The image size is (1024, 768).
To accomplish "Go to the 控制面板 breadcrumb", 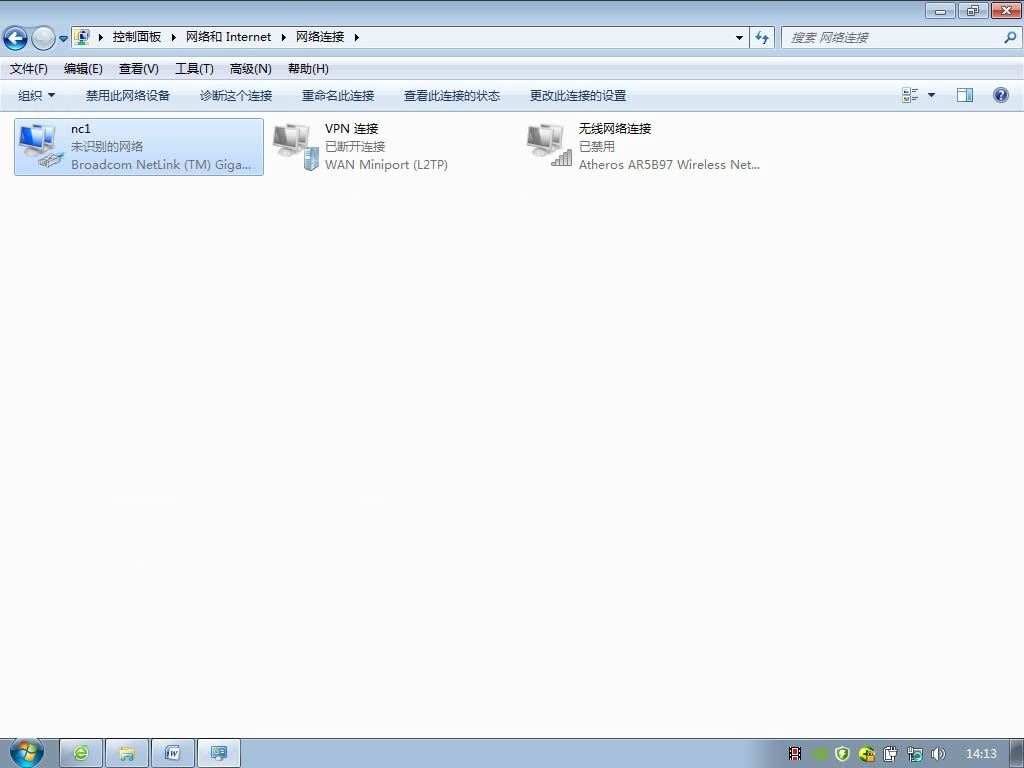I will [136, 37].
